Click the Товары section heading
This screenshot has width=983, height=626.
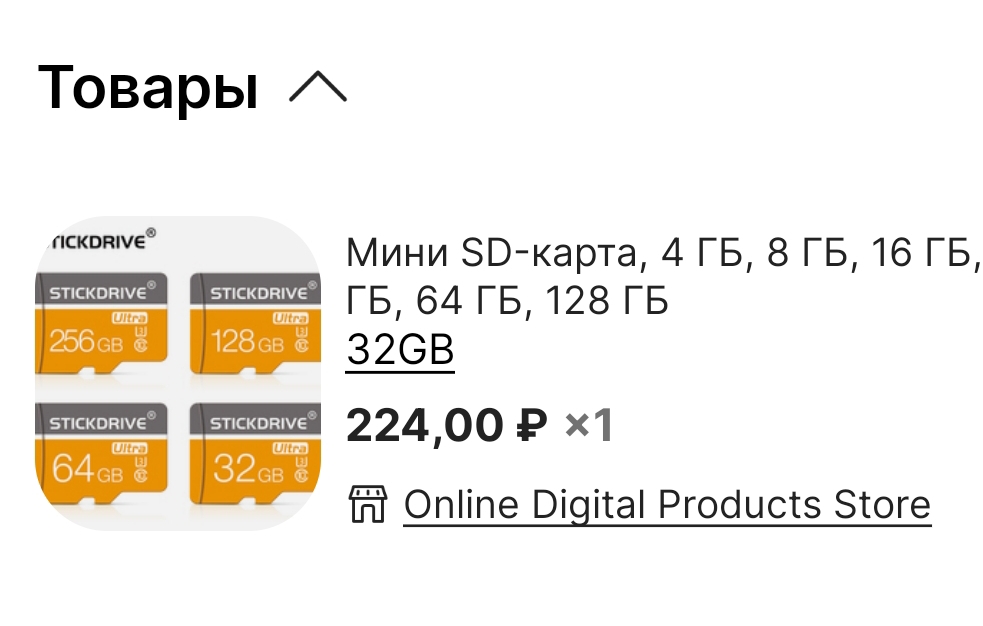(148, 88)
